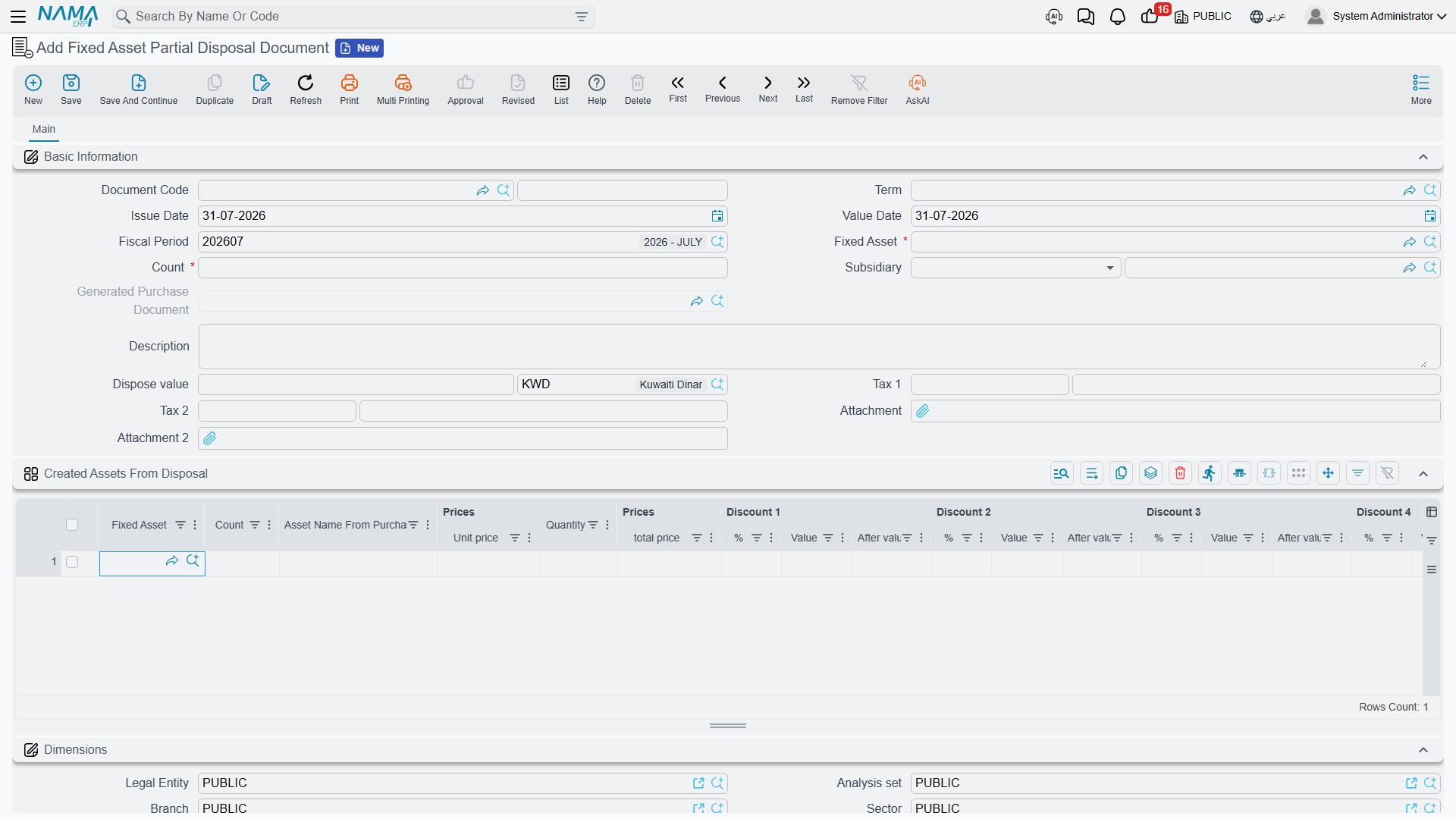The height and width of the screenshot is (819, 1456).
Task: Click the New status badge
Action: point(359,49)
